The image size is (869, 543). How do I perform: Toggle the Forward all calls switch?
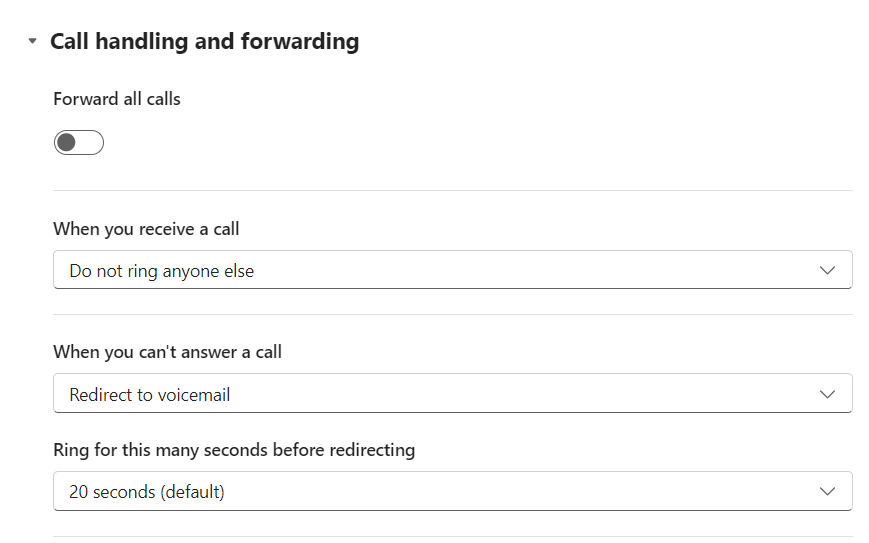79,143
